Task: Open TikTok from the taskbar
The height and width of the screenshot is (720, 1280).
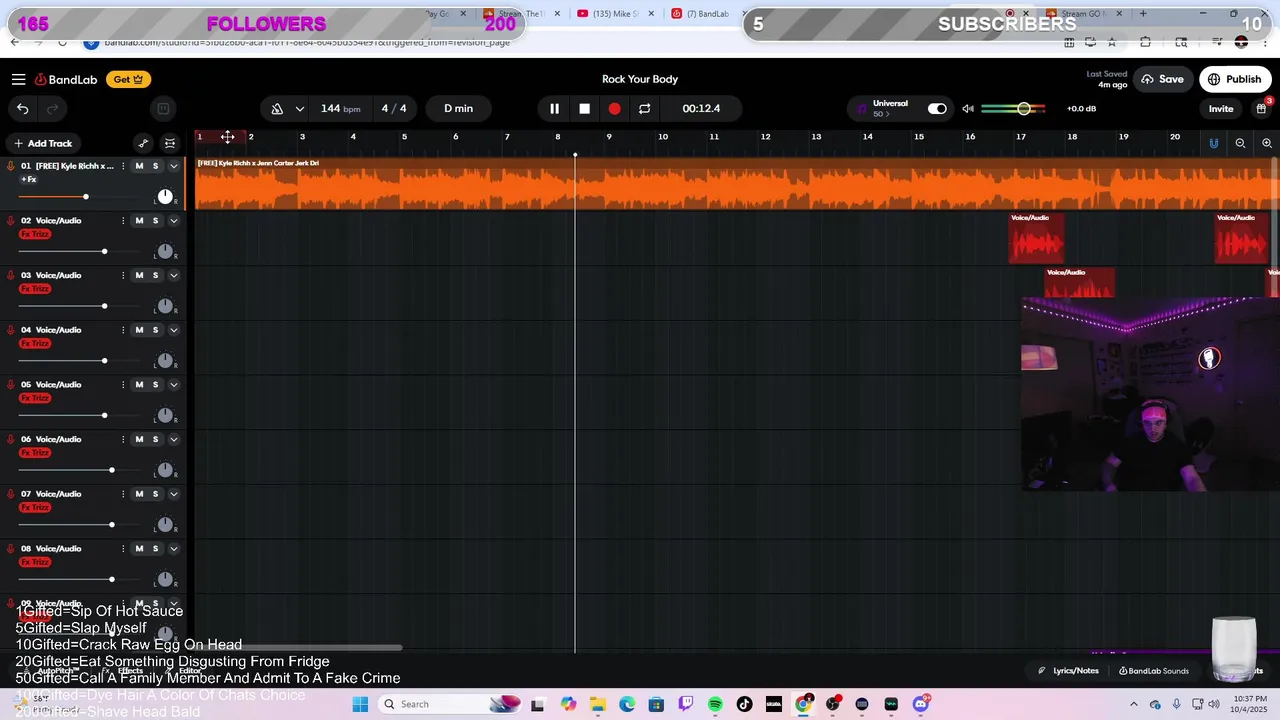Action: [744, 704]
